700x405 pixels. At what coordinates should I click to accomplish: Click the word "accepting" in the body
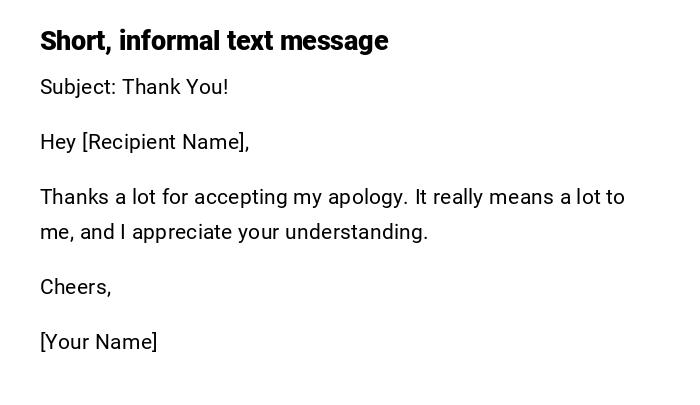[240, 197]
